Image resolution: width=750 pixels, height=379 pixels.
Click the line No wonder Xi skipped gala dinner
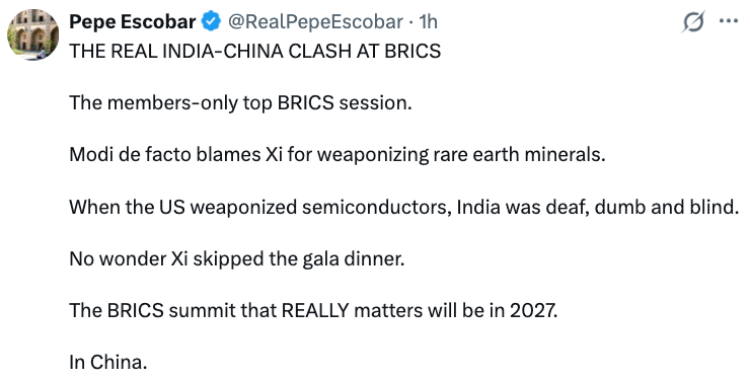click(x=237, y=259)
